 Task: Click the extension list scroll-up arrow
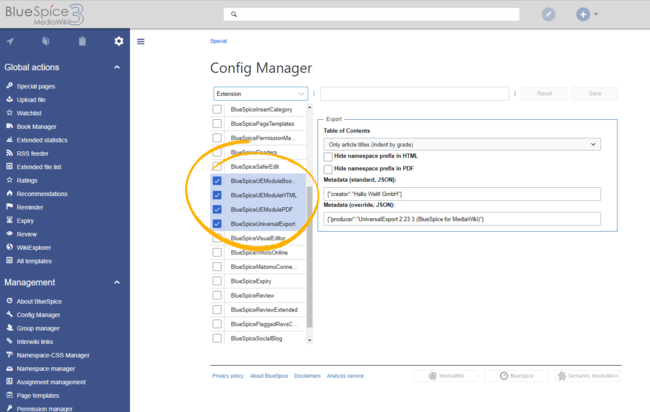coord(309,107)
